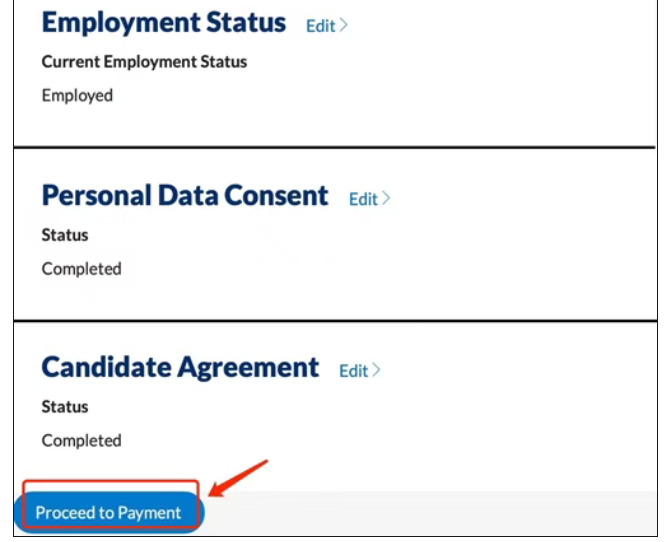
Task: Edit the Employment Status section
Action: 320,26
